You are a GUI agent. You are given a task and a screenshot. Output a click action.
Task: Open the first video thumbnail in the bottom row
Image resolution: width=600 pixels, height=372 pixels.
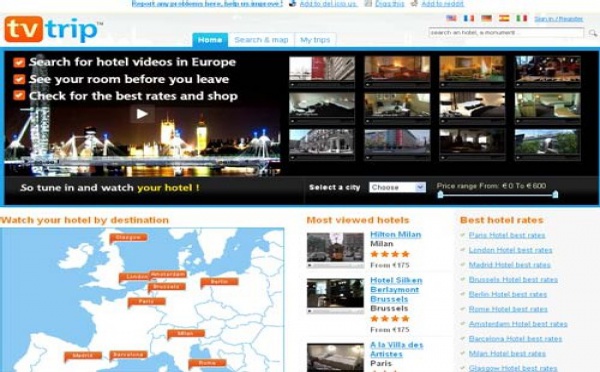click(x=322, y=145)
